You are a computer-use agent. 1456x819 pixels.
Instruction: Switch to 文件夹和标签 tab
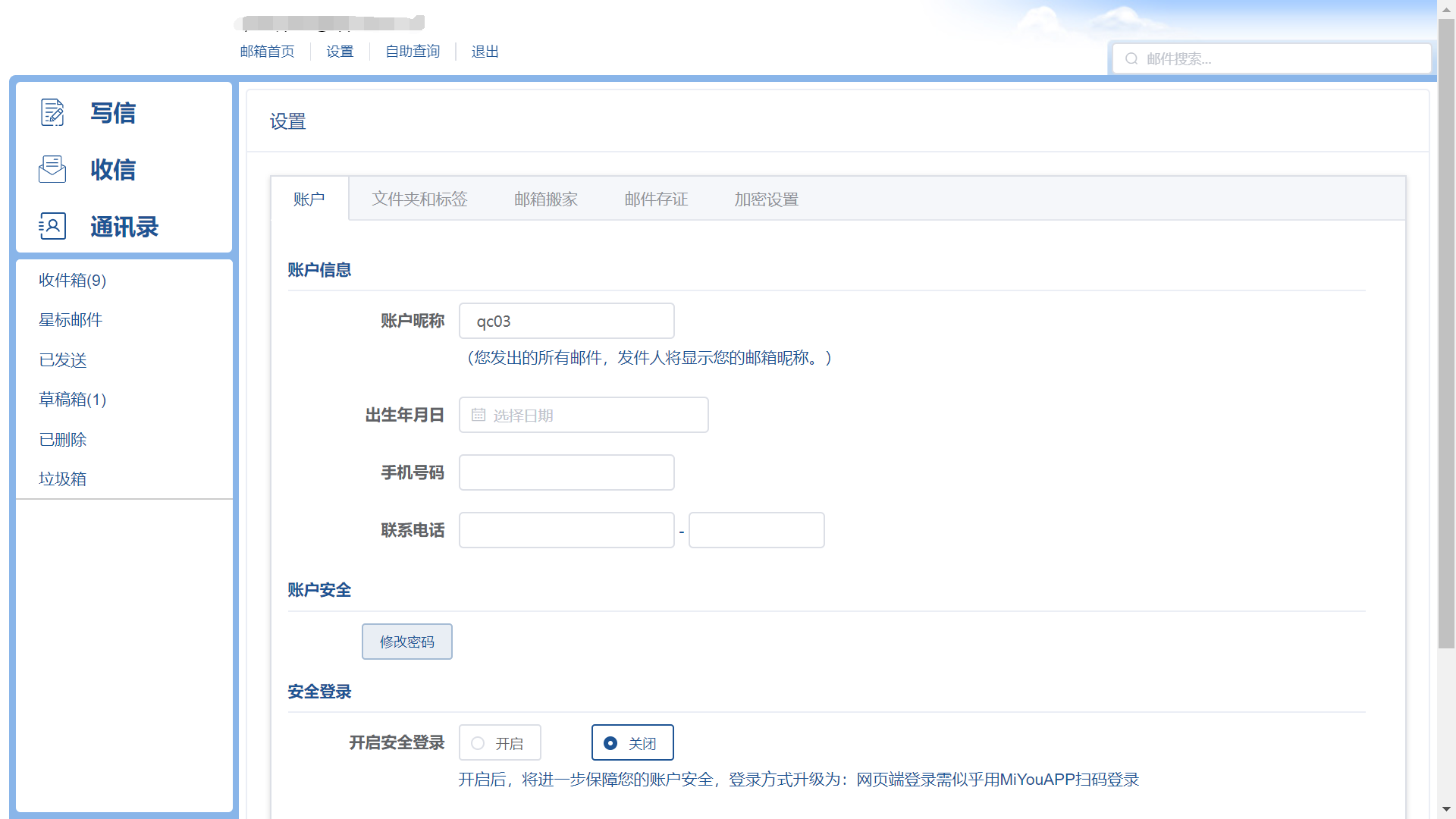click(419, 199)
